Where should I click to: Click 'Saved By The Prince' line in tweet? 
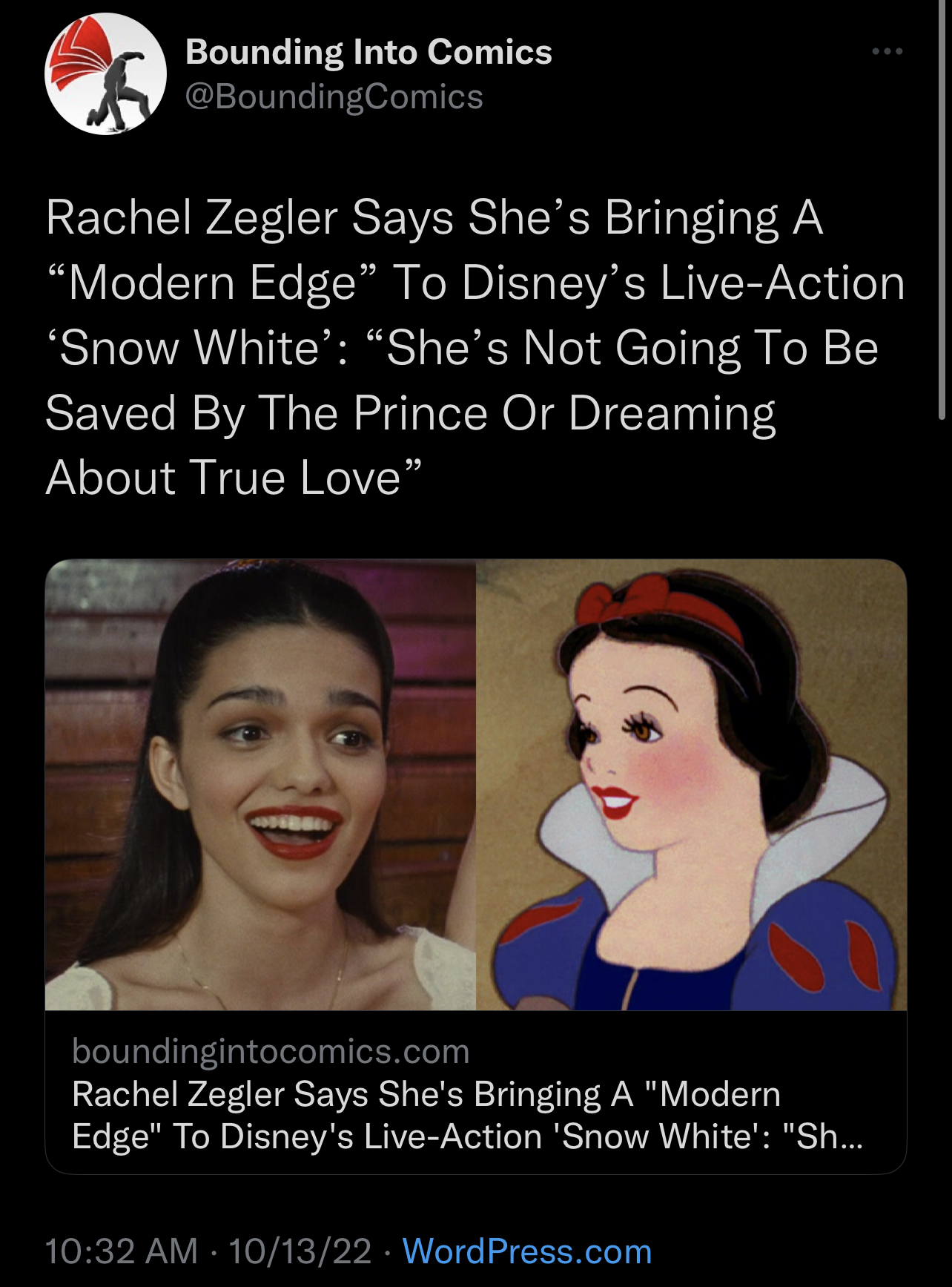click(x=267, y=412)
